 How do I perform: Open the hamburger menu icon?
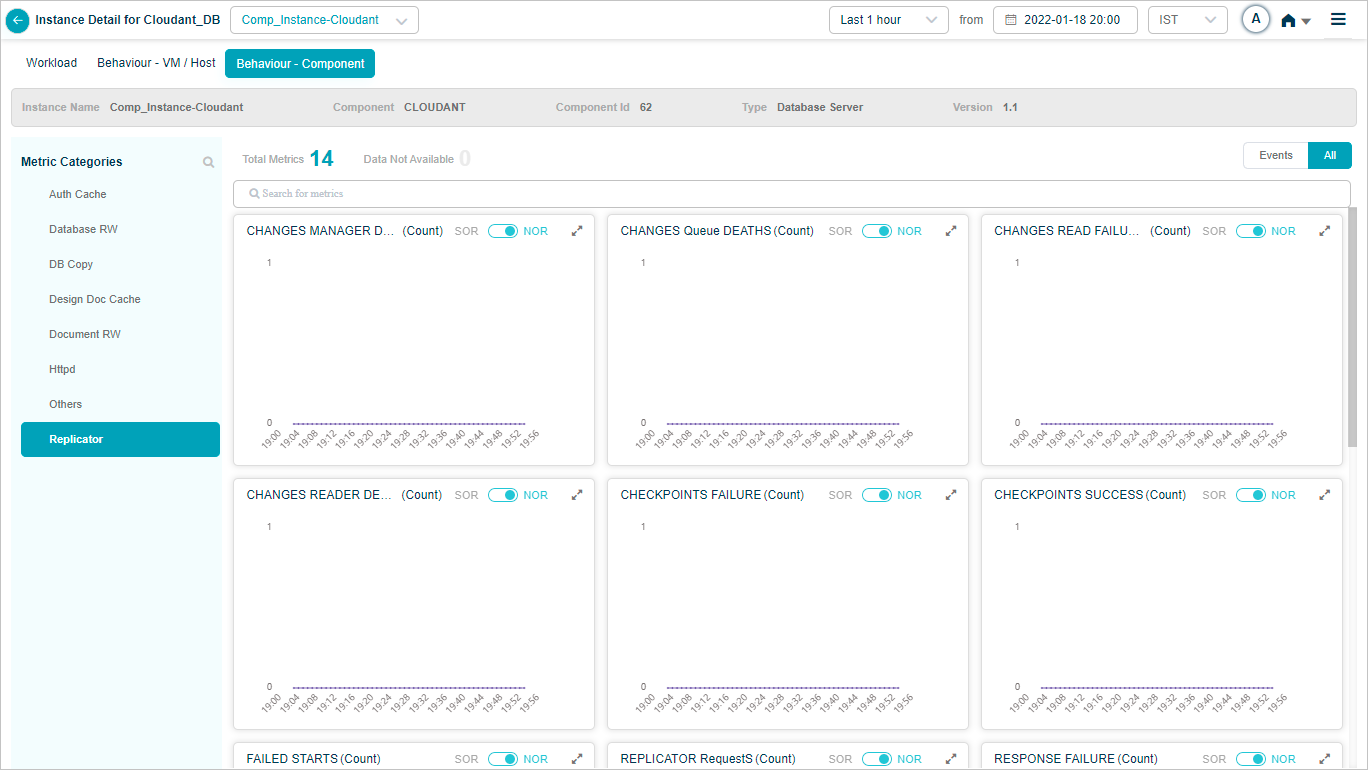click(1338, 20)
